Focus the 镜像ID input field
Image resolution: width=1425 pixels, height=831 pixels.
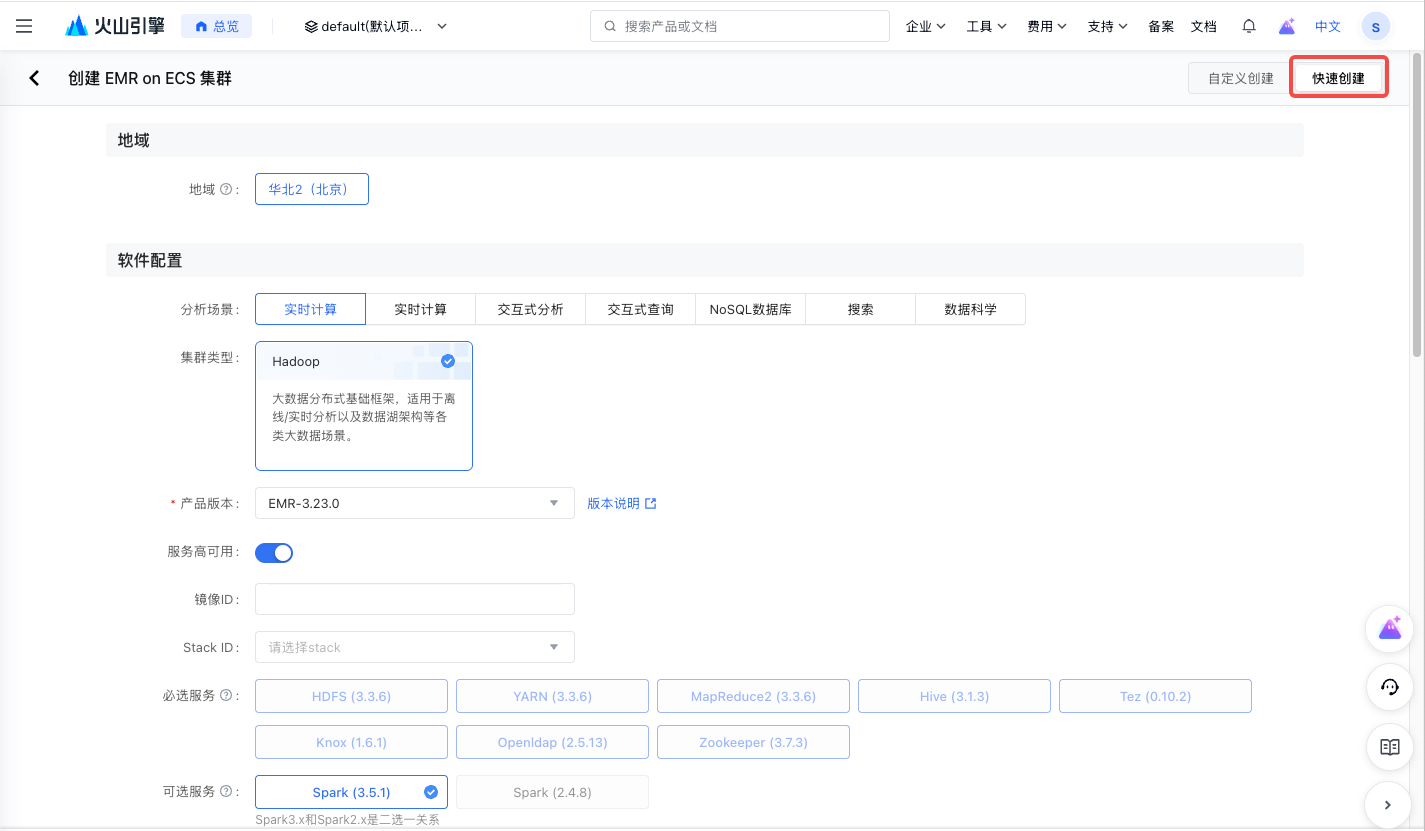click(x=415, y=599)
